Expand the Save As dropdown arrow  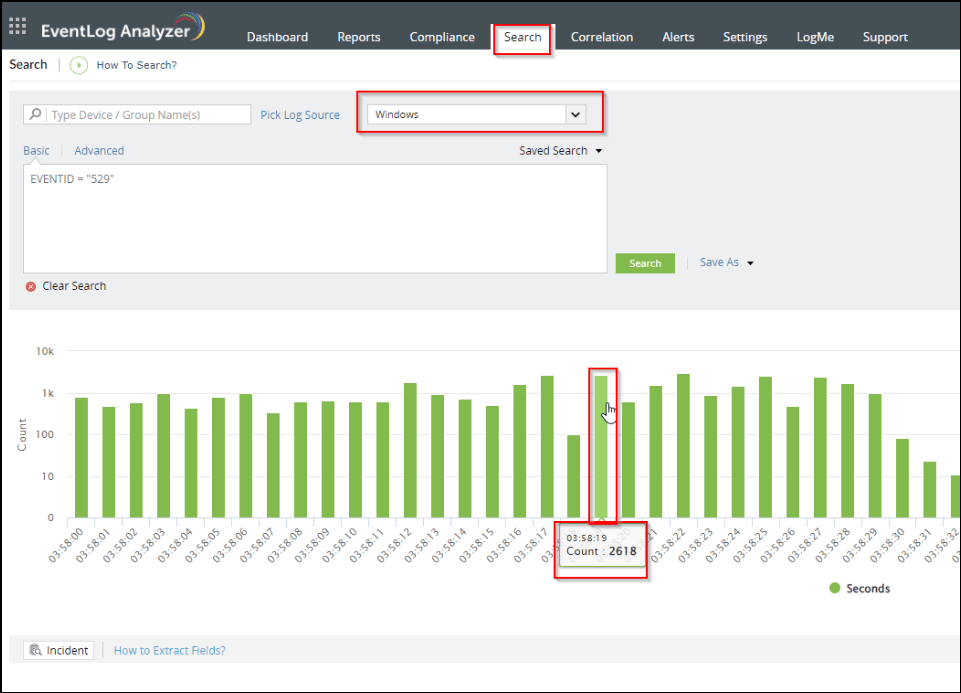[750, 263]
